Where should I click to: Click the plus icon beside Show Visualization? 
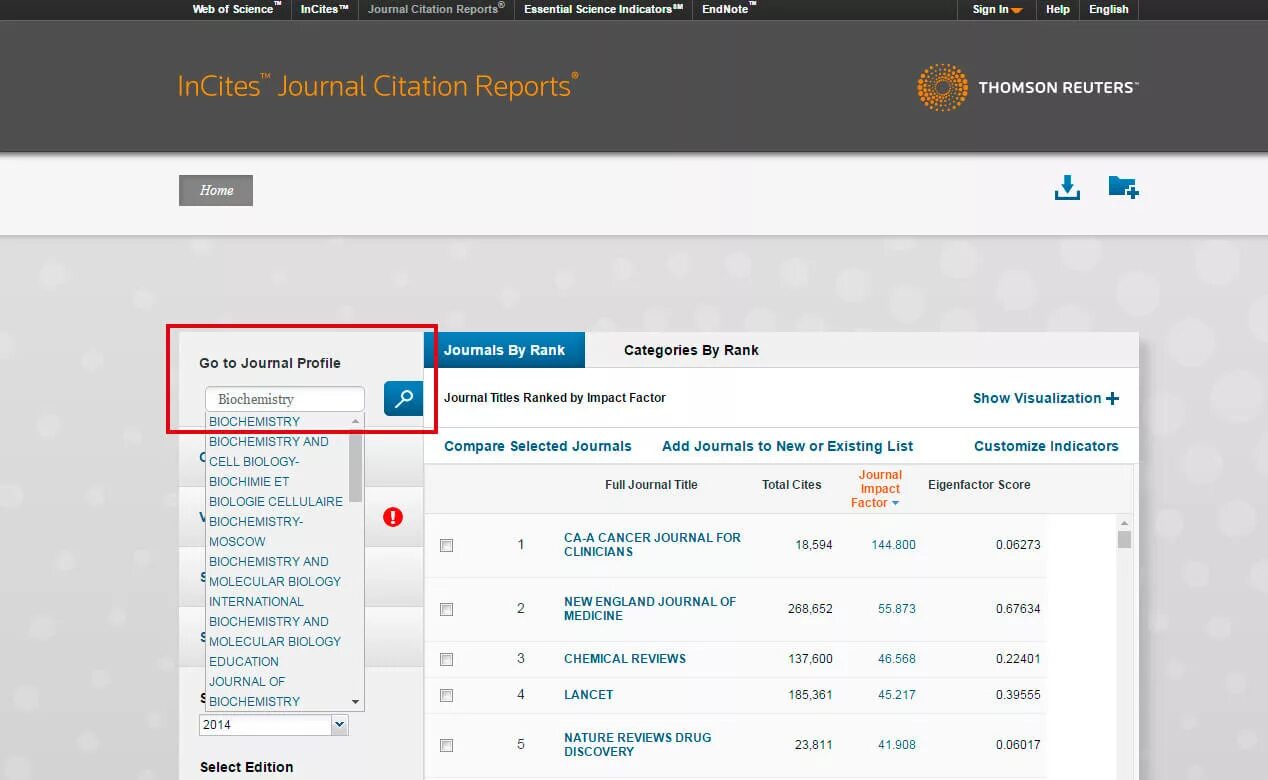click(1112, 398)
